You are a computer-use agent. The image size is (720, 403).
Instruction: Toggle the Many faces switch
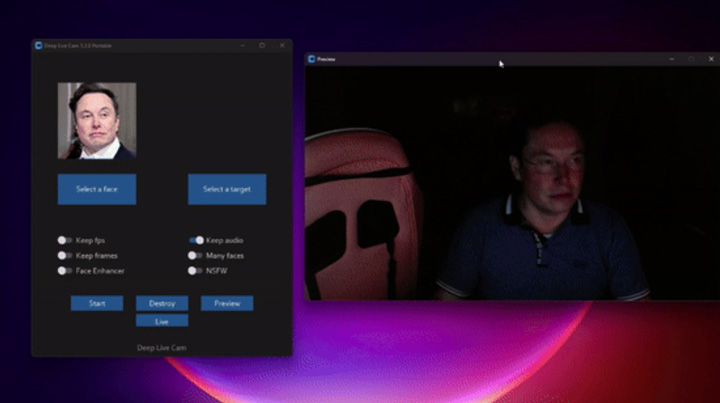click(195, 255)
